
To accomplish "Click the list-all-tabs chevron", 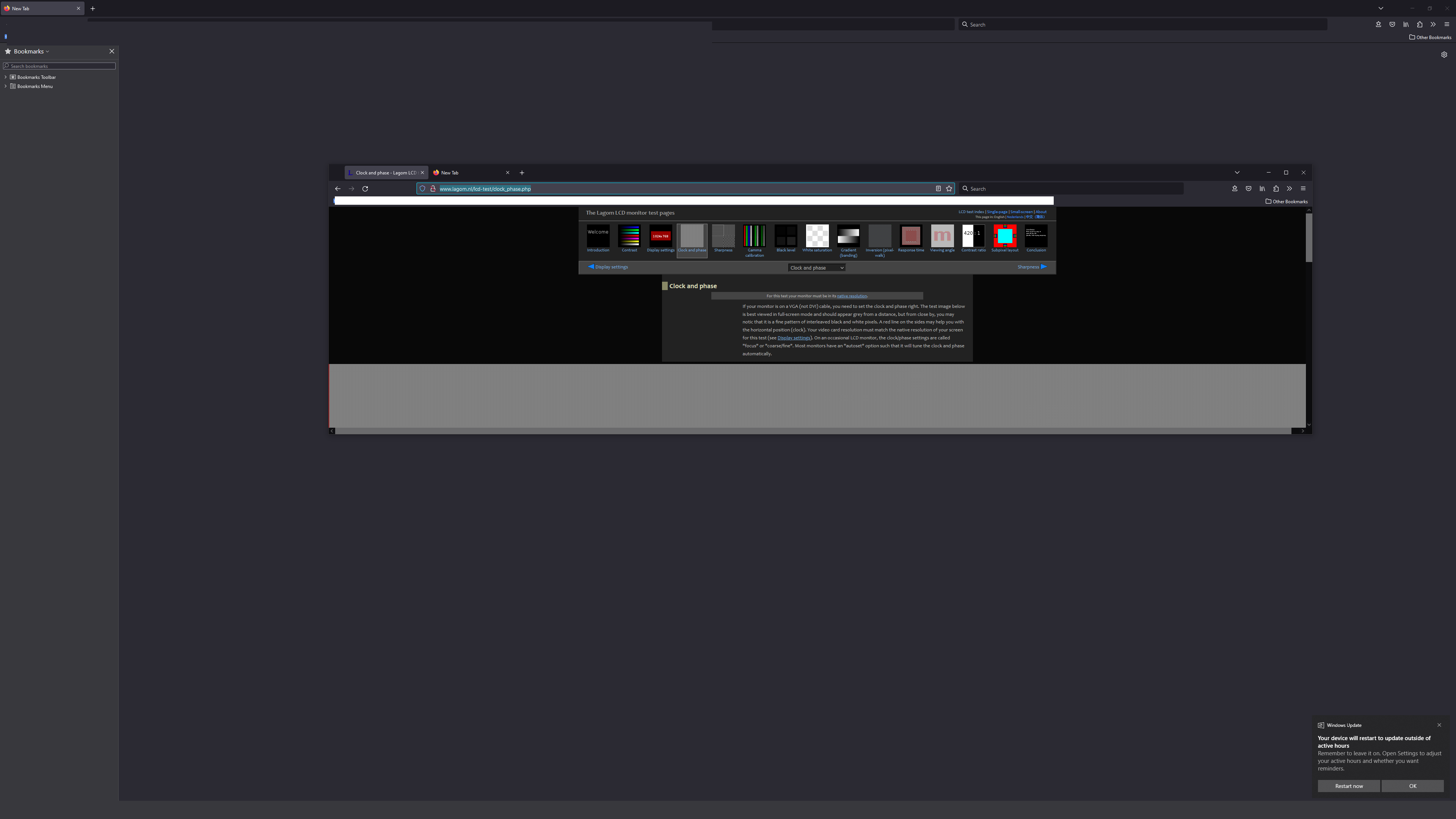I will tap(1237, 173).
